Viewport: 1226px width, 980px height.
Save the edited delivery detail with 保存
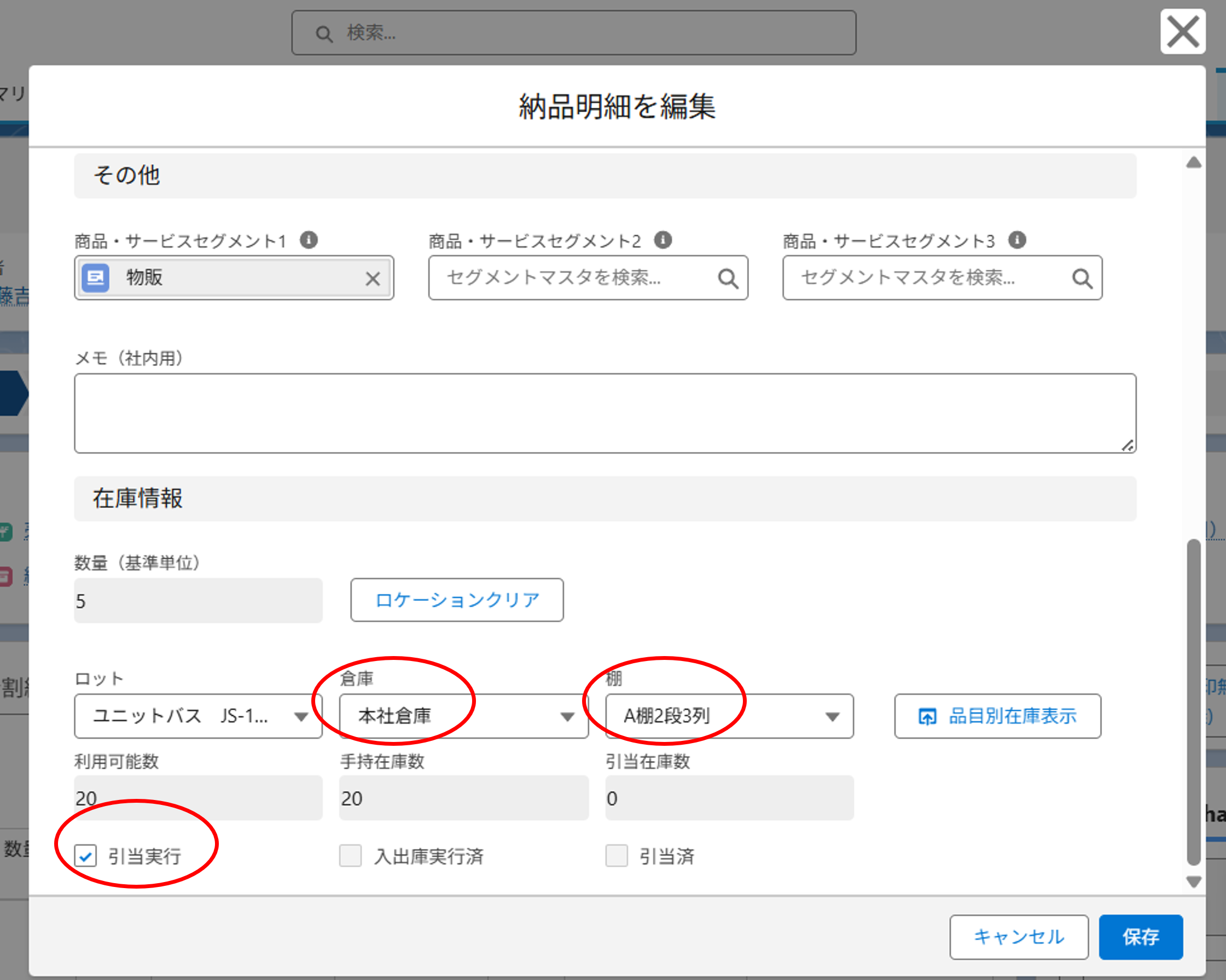[1141, 937]
